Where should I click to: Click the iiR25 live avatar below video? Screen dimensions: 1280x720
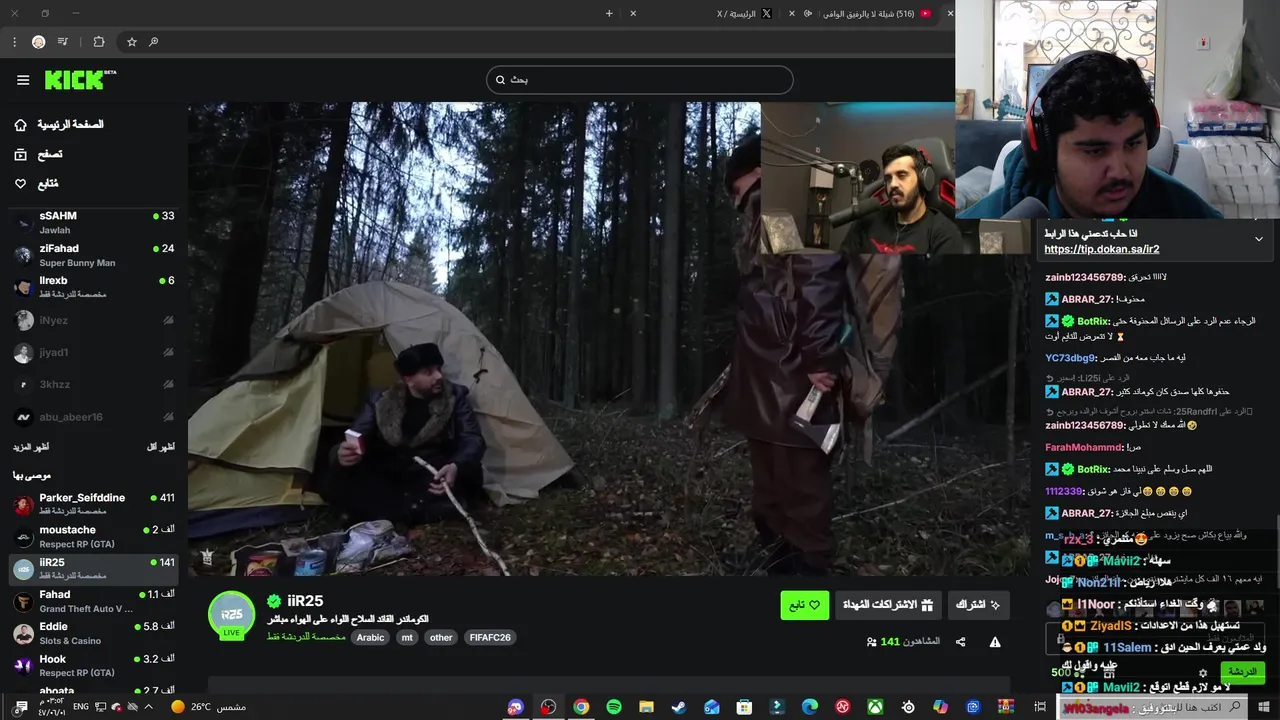tap(231, 614)
